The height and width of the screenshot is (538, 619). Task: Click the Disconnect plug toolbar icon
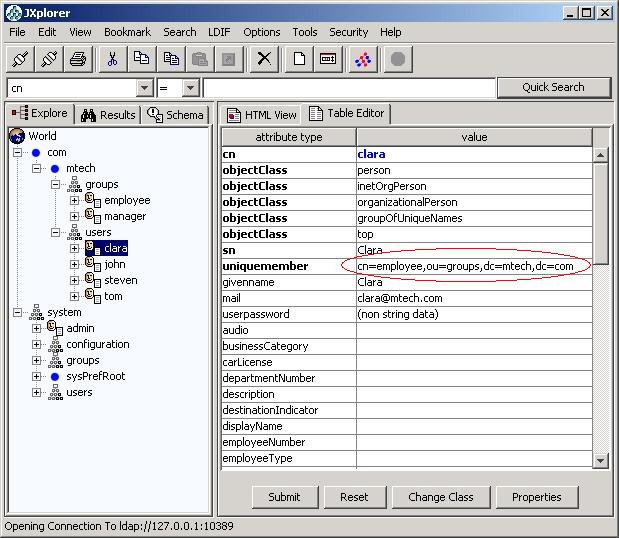click(49, 59)
